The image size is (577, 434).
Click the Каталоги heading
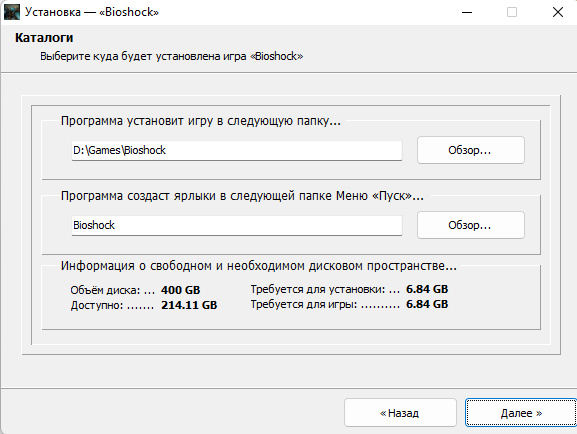pyautogui.click(x=44, y=38)
